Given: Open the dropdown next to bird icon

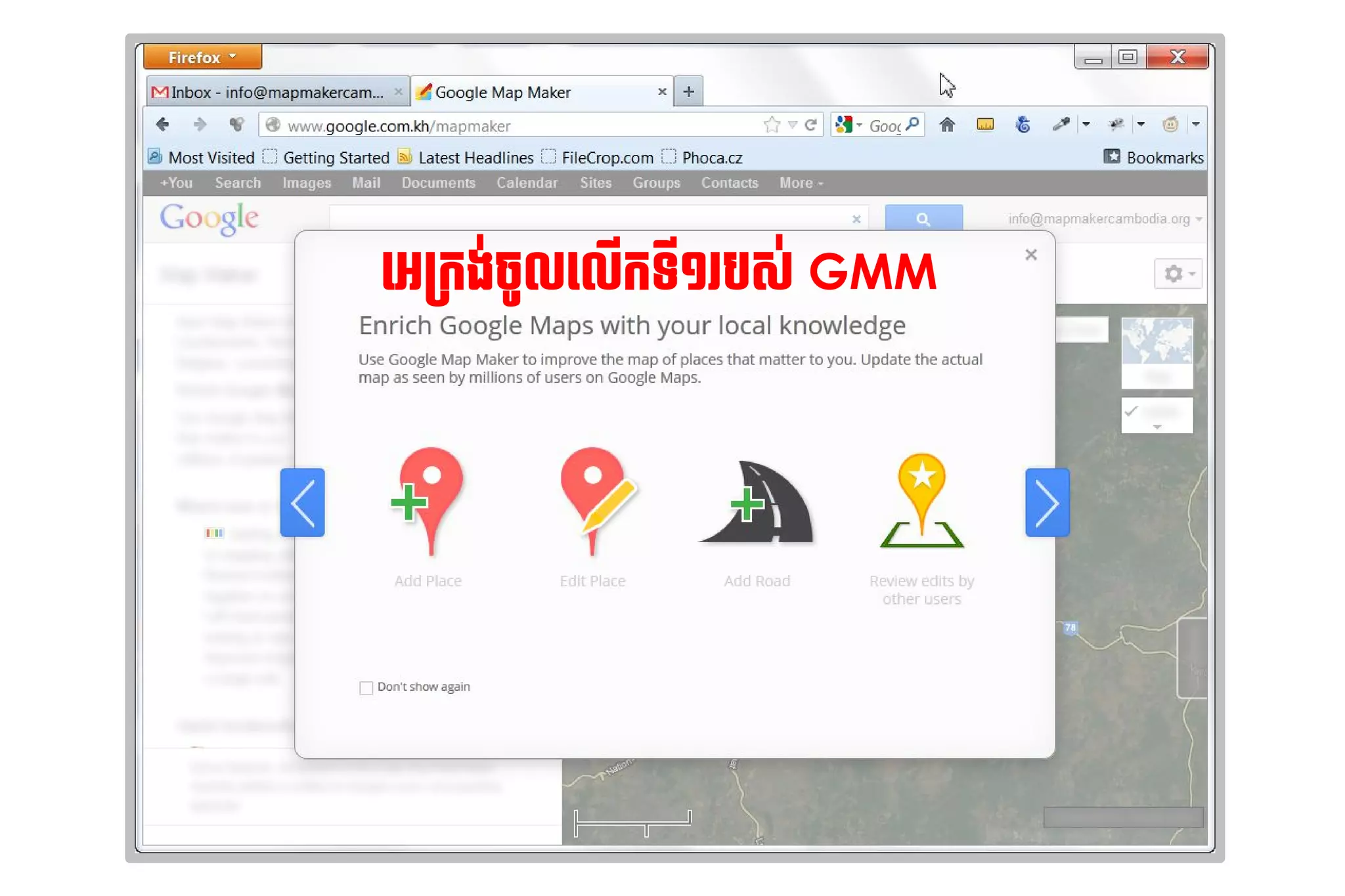Looking at the screenshot, I should click(1141, 124).
